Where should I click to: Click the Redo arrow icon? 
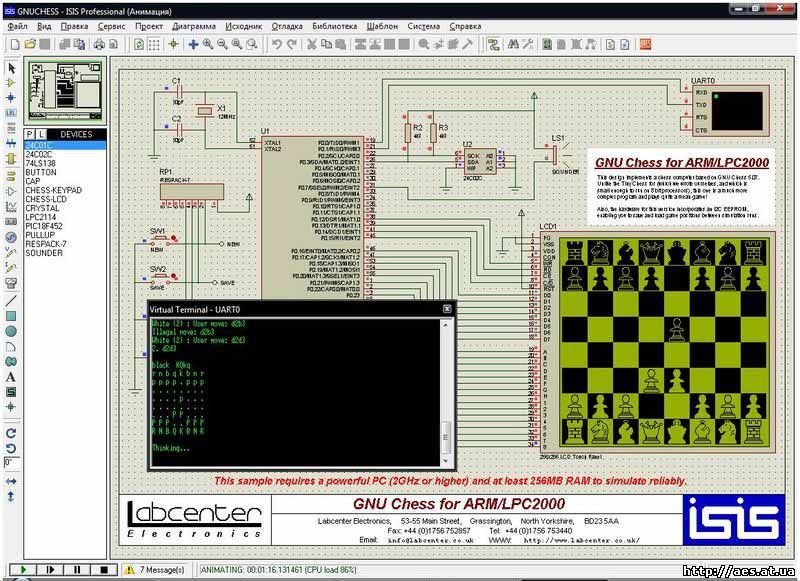[x=292, y=44]
